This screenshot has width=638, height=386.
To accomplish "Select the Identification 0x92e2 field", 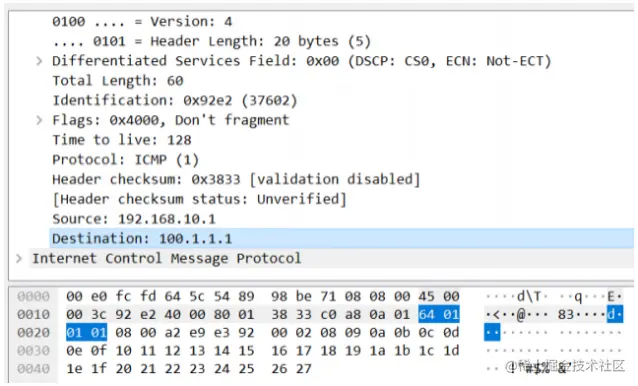I will coord(175,100).
